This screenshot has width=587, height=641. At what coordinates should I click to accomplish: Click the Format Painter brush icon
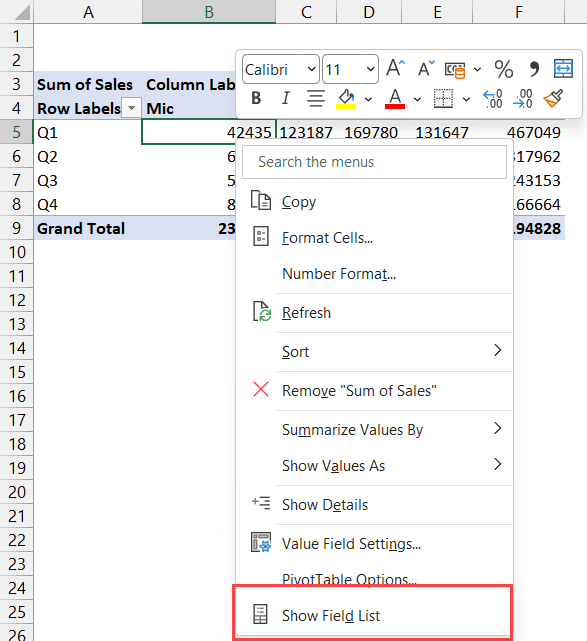coord(553,99)
